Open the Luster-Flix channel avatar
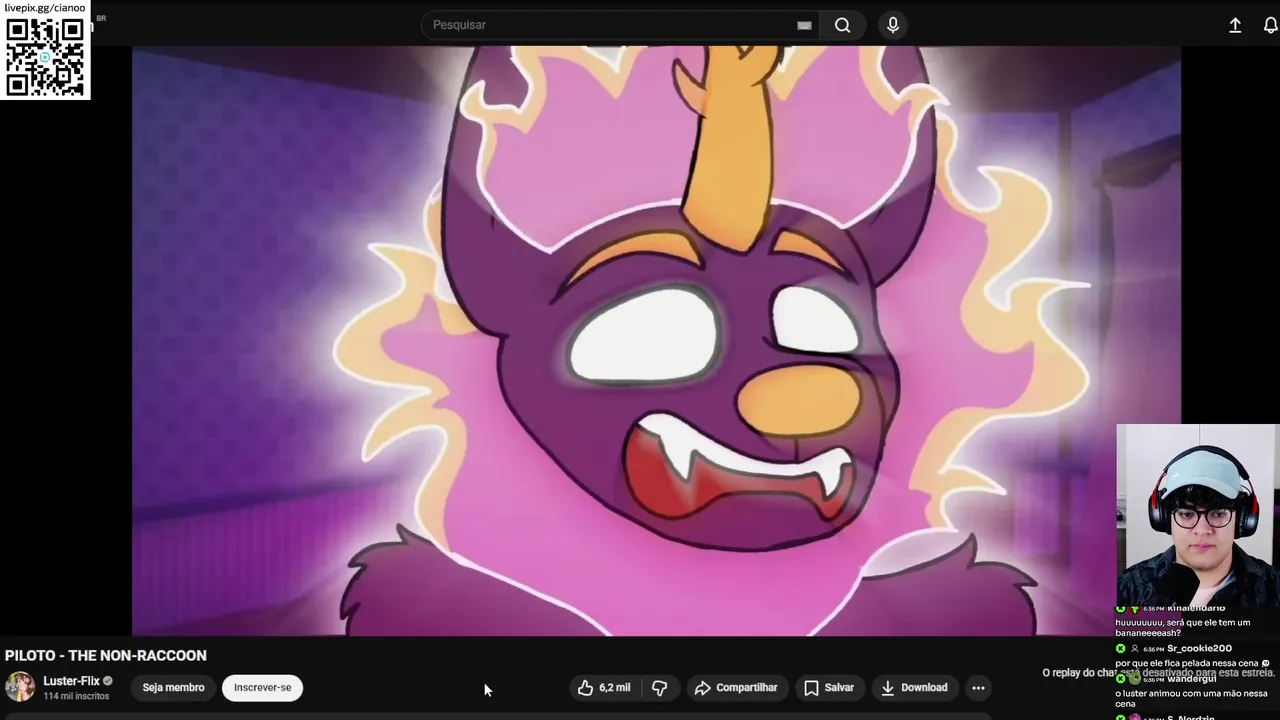The width and height of the screenshot is (1280, 720). tap(20, 687)
